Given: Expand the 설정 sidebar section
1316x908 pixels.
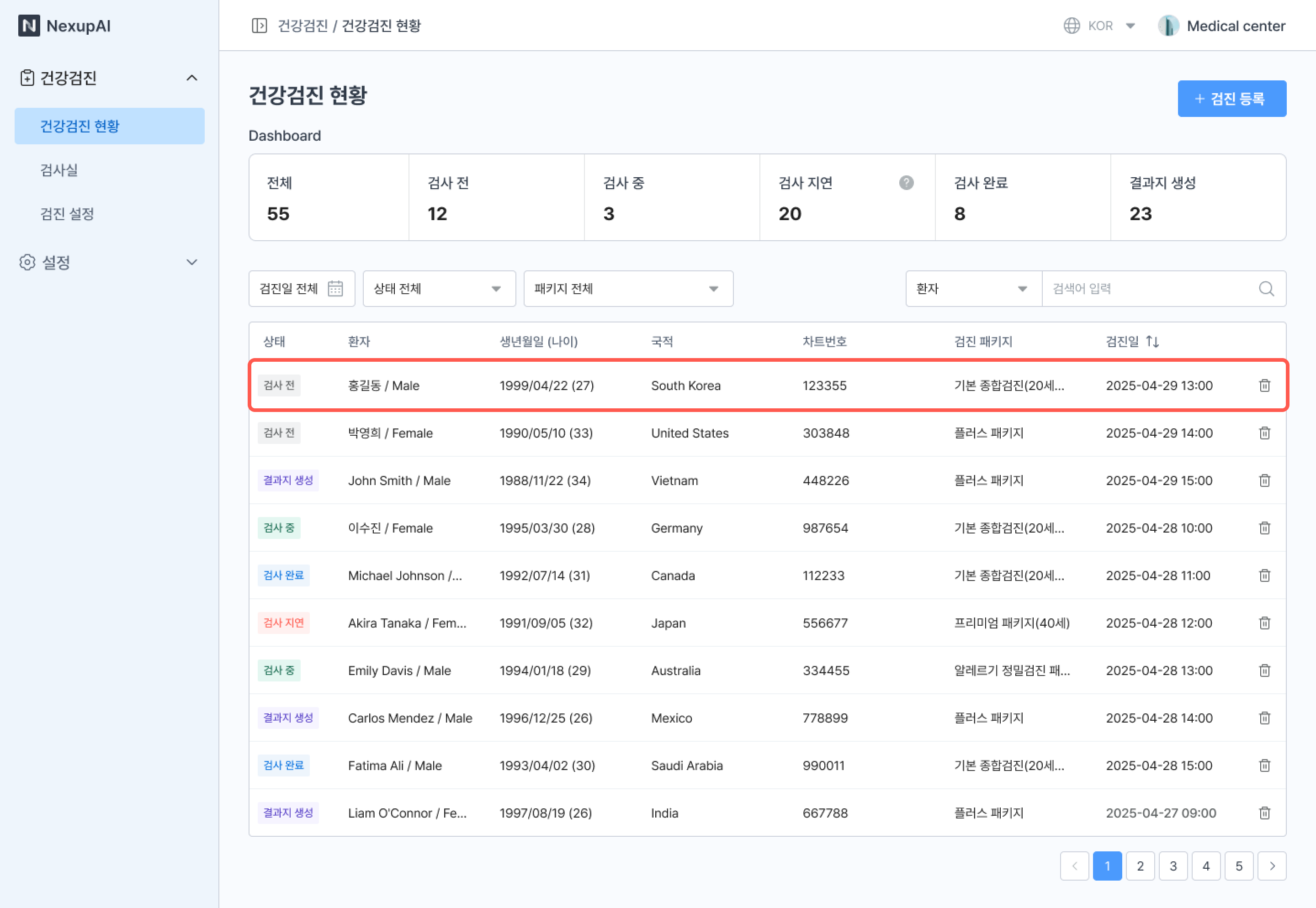Looking at the screenshot, I should (109, 262).
